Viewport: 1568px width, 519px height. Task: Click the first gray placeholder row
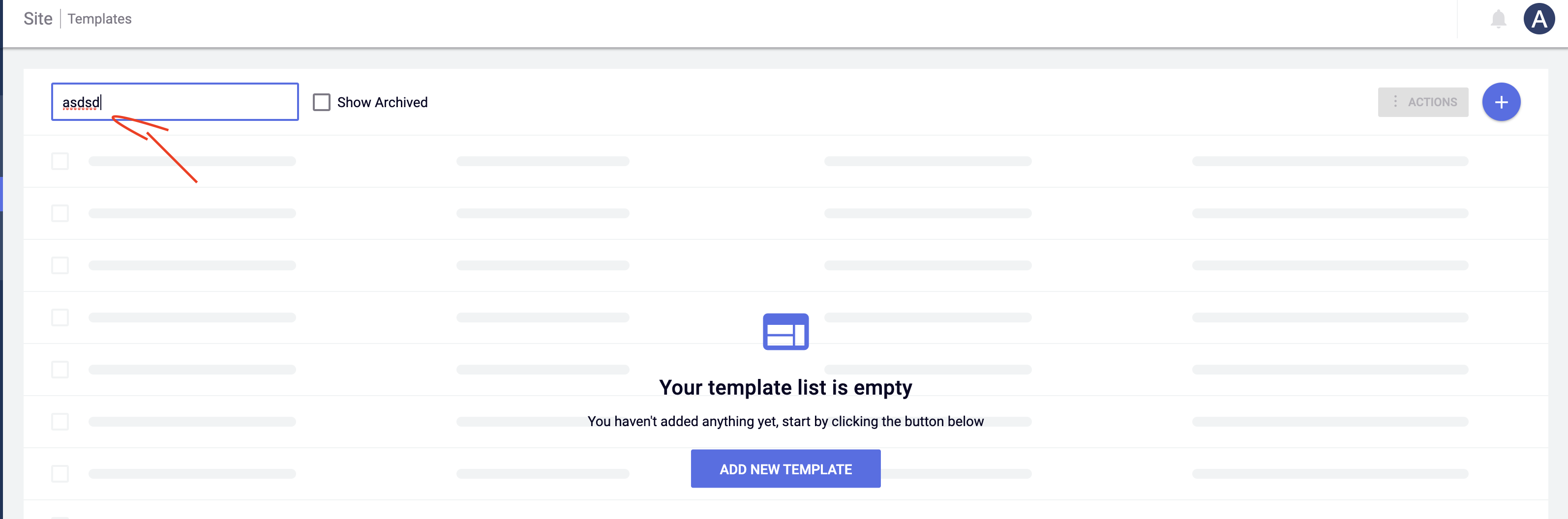192,161
